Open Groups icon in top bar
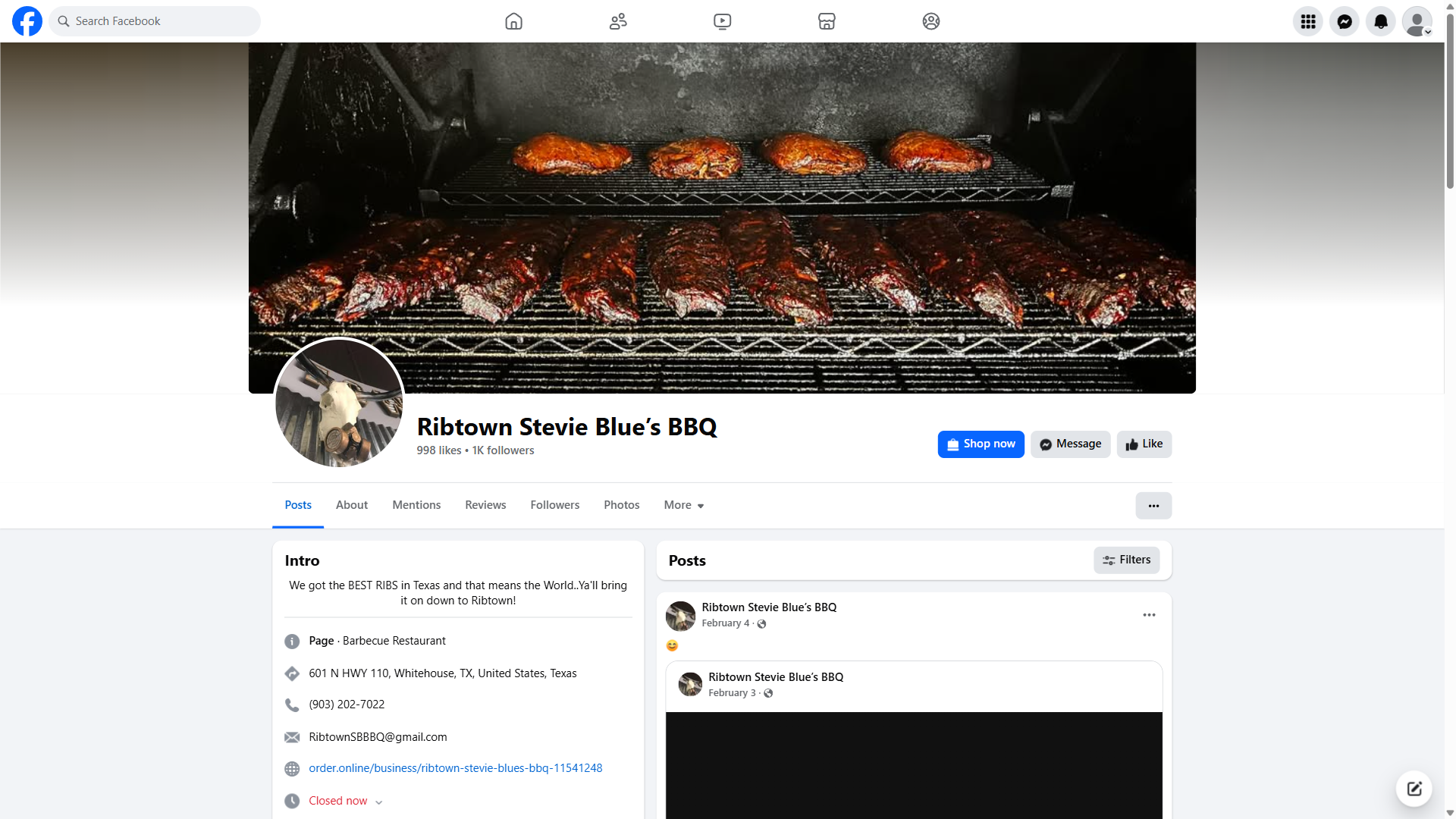The width and height of the screenshot is (1456, 819). pyautogui.click(x=930, y=21)
